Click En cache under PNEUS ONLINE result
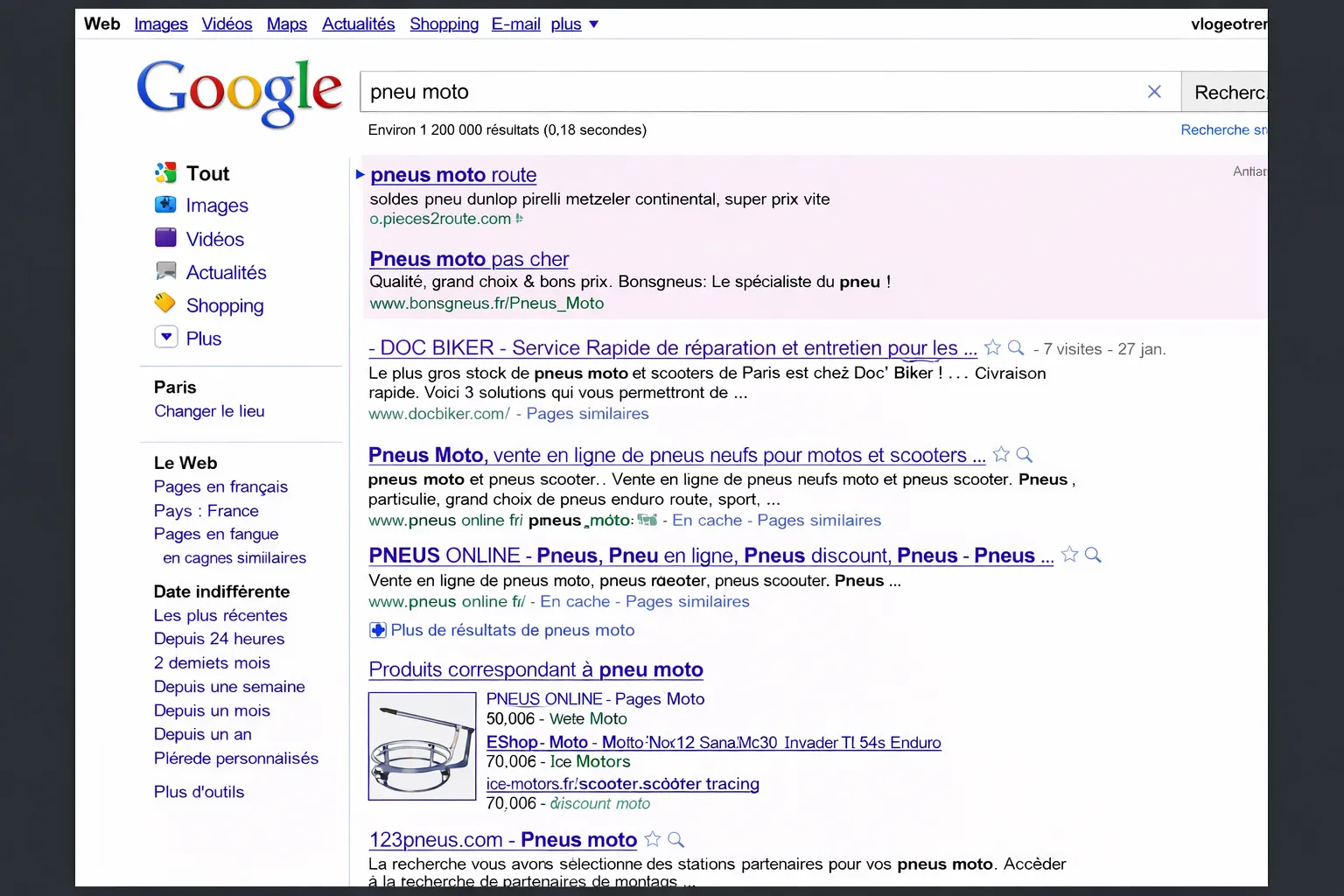Screen dimensions: 1344x896 575,602
